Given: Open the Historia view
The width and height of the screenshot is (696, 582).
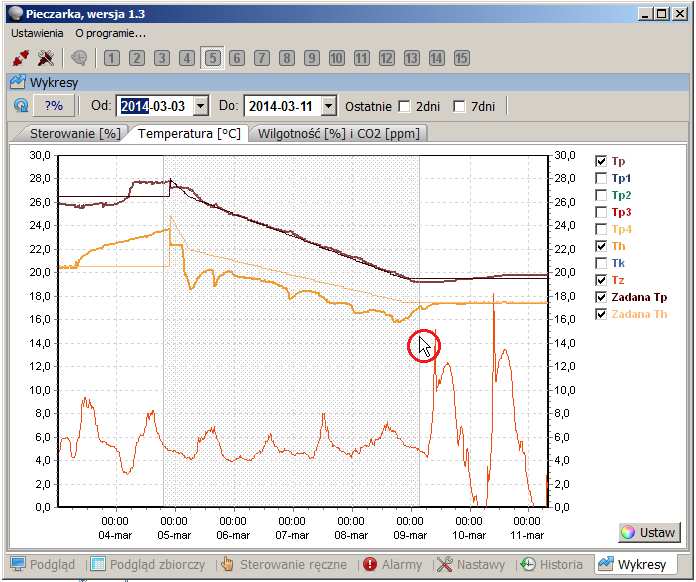Looking at the screenshot, I should pyautogui.click(x=551, y=565).
